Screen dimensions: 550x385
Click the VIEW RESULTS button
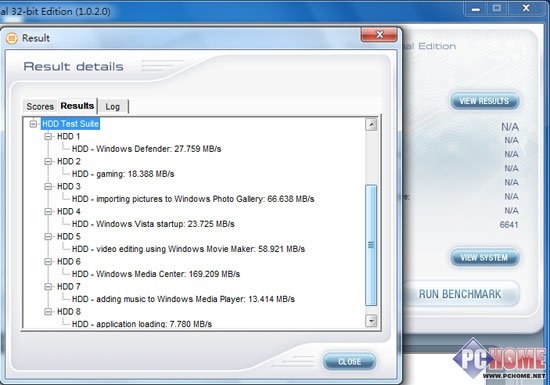coord(484,101)
